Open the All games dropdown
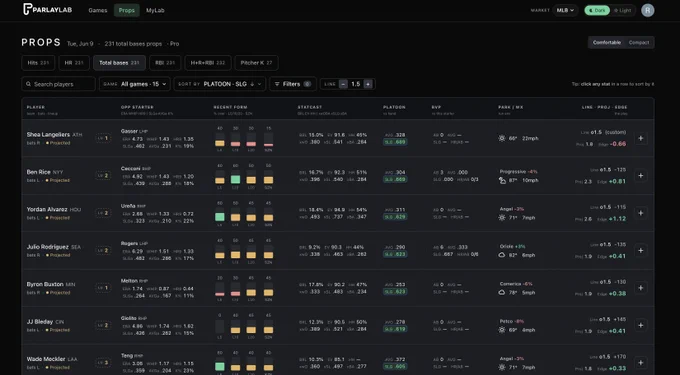Screen dimensions: 680x375 pyautogui.click(x=135, y=84)
